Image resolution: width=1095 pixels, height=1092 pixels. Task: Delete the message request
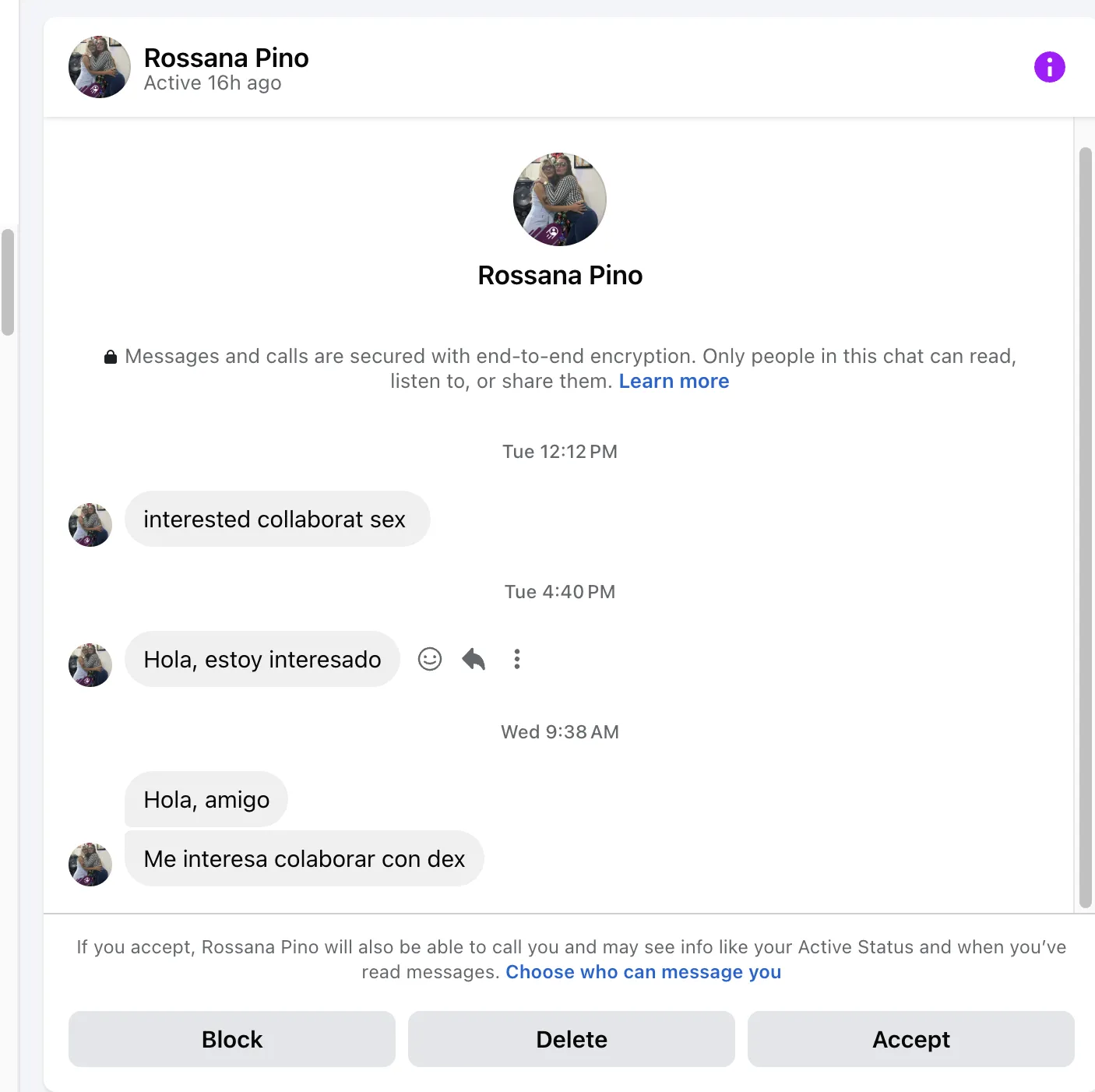click(x=572, y=1039)
